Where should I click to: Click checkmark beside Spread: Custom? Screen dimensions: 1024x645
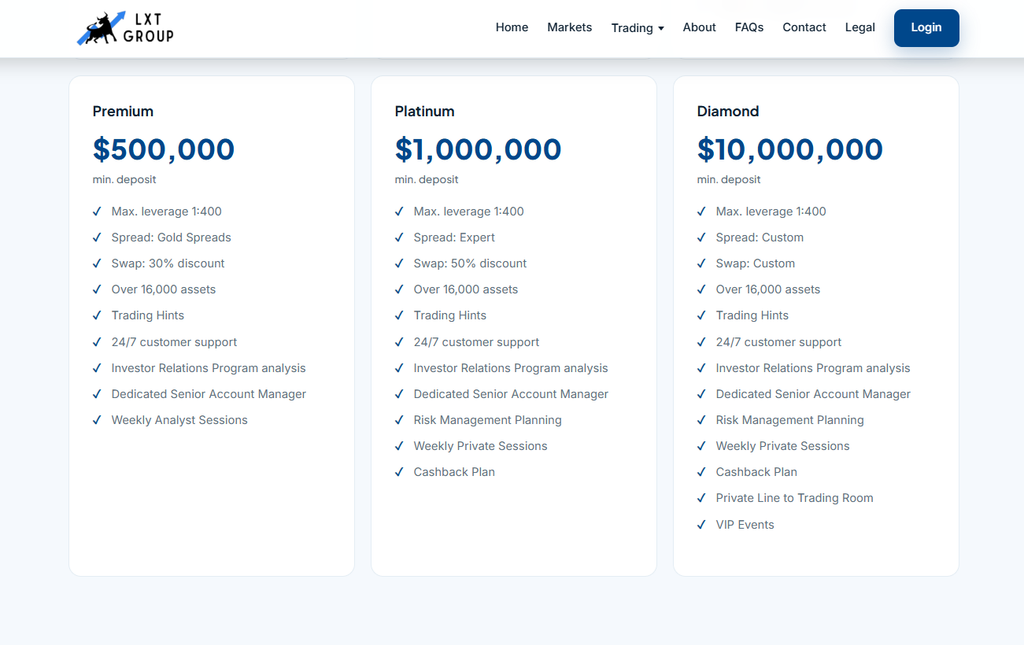(x=702, y=238)
